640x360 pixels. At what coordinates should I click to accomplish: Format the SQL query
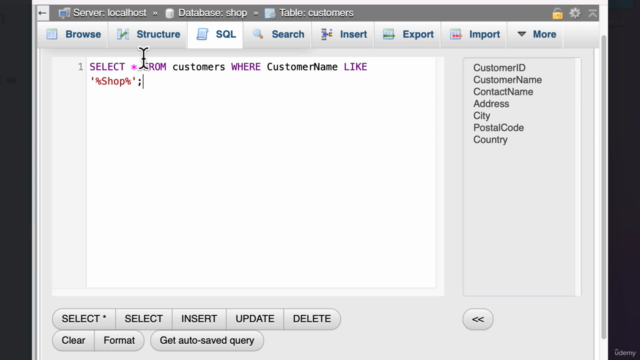[x=119, y=340]
